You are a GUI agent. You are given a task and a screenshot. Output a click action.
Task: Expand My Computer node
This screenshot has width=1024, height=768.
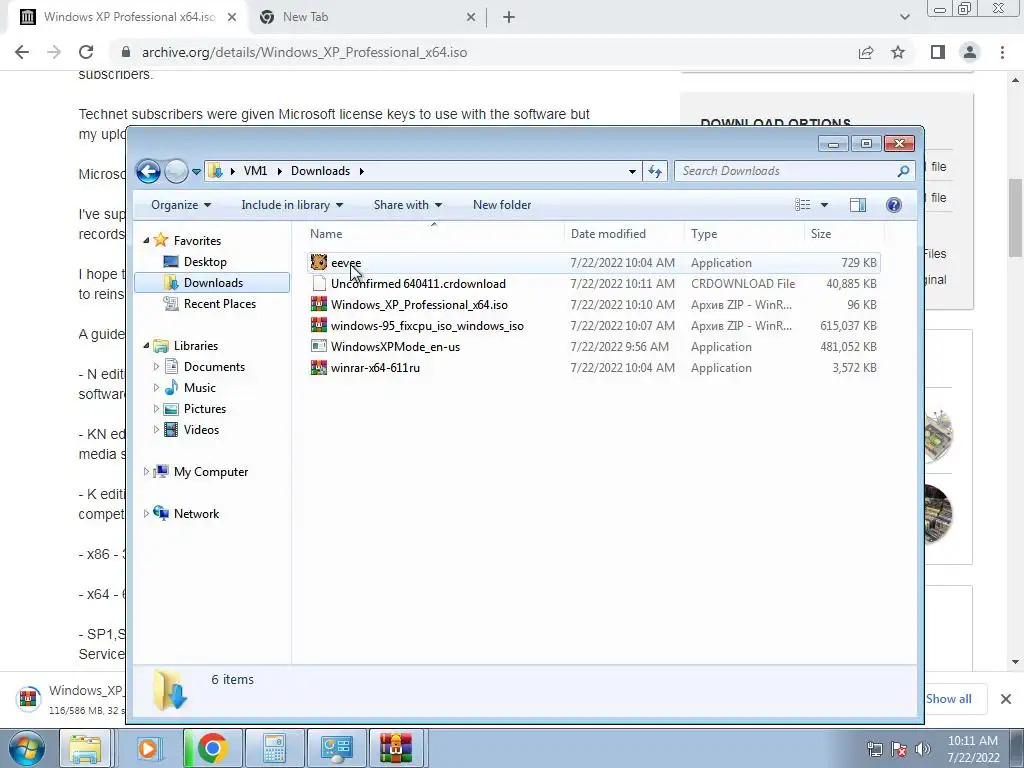click(146, 472)
